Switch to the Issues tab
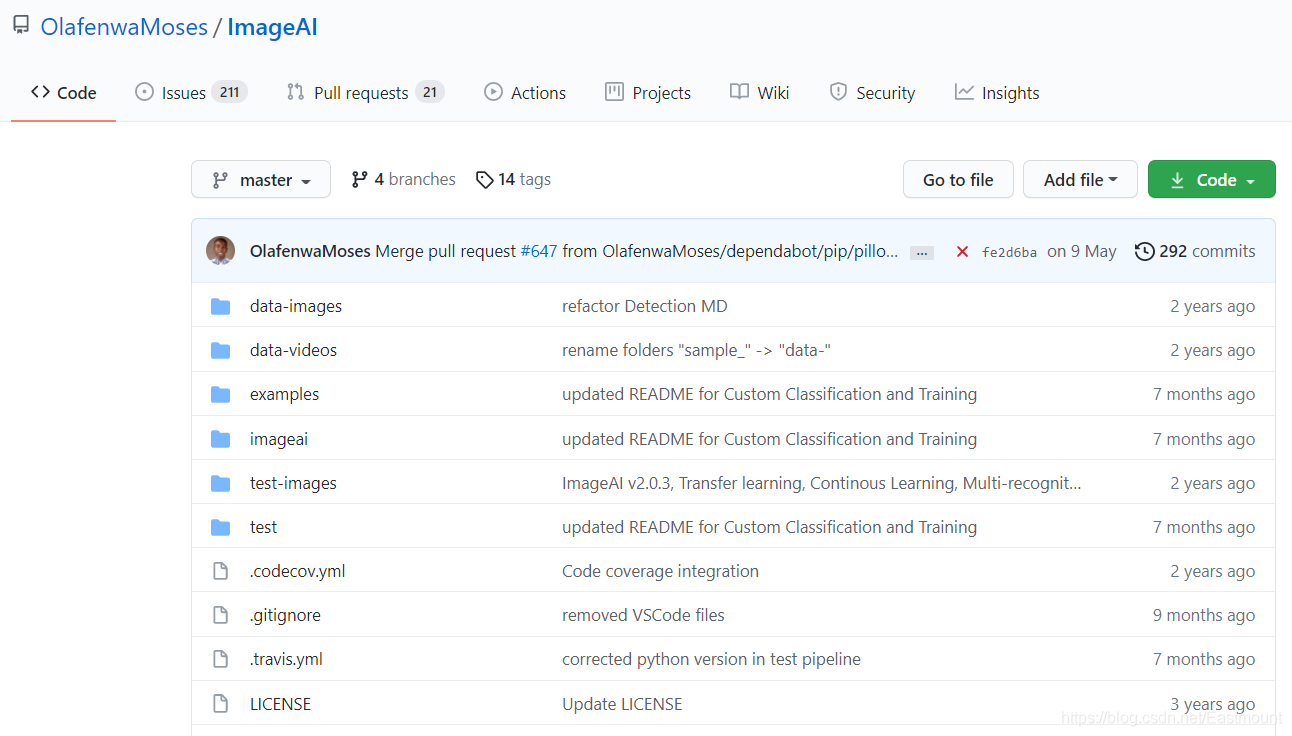The width and height of the screenshot is (1292, 736). (190, 93)
